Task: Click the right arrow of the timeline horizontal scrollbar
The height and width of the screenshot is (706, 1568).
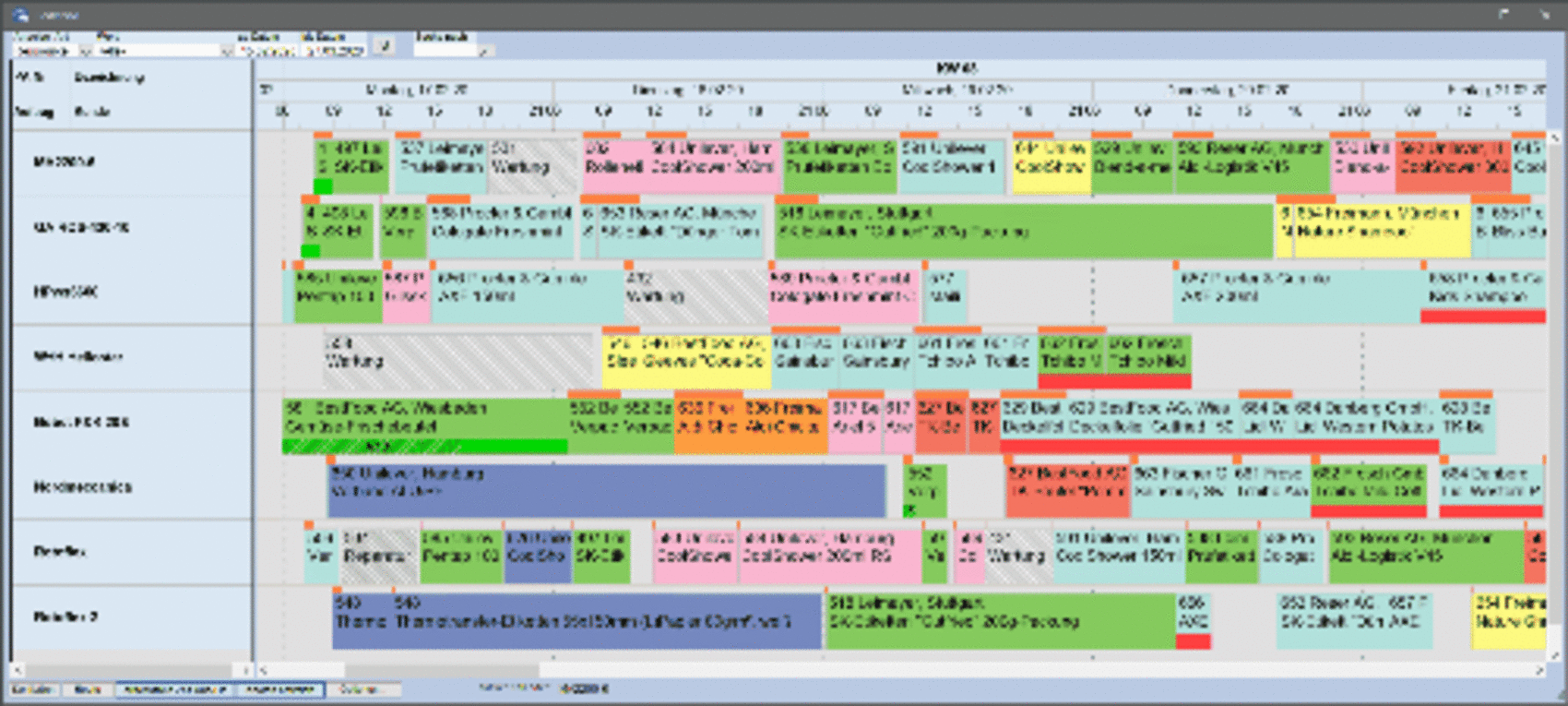Action: (x=1538, y=670)
